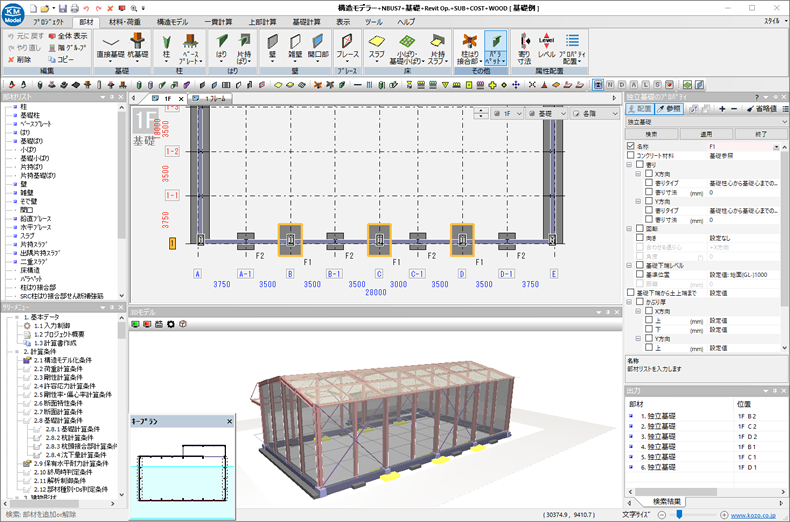Image resolution: width=790 pixels, height=522 pixels.
Task: Select the 直接基礎 (direct foundation) ribbon tool
Action: [110, 48]
